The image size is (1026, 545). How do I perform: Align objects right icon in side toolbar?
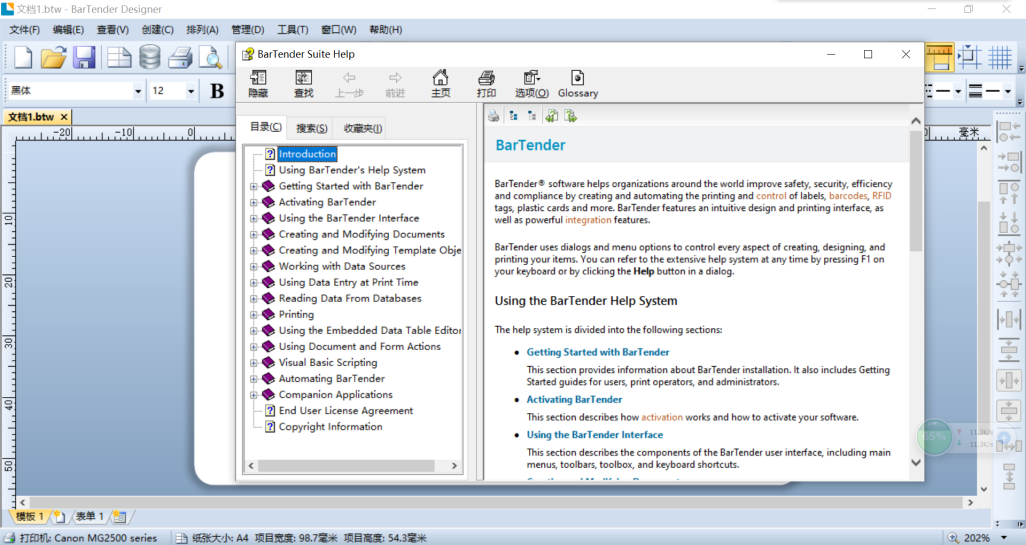[x=1008, y=162]
